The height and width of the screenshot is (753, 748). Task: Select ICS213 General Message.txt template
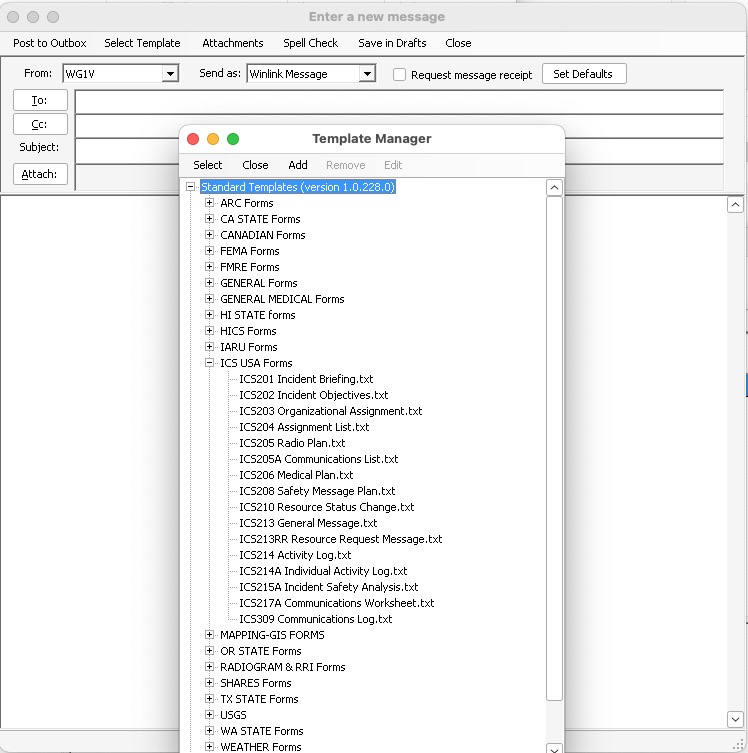[308, 523]
